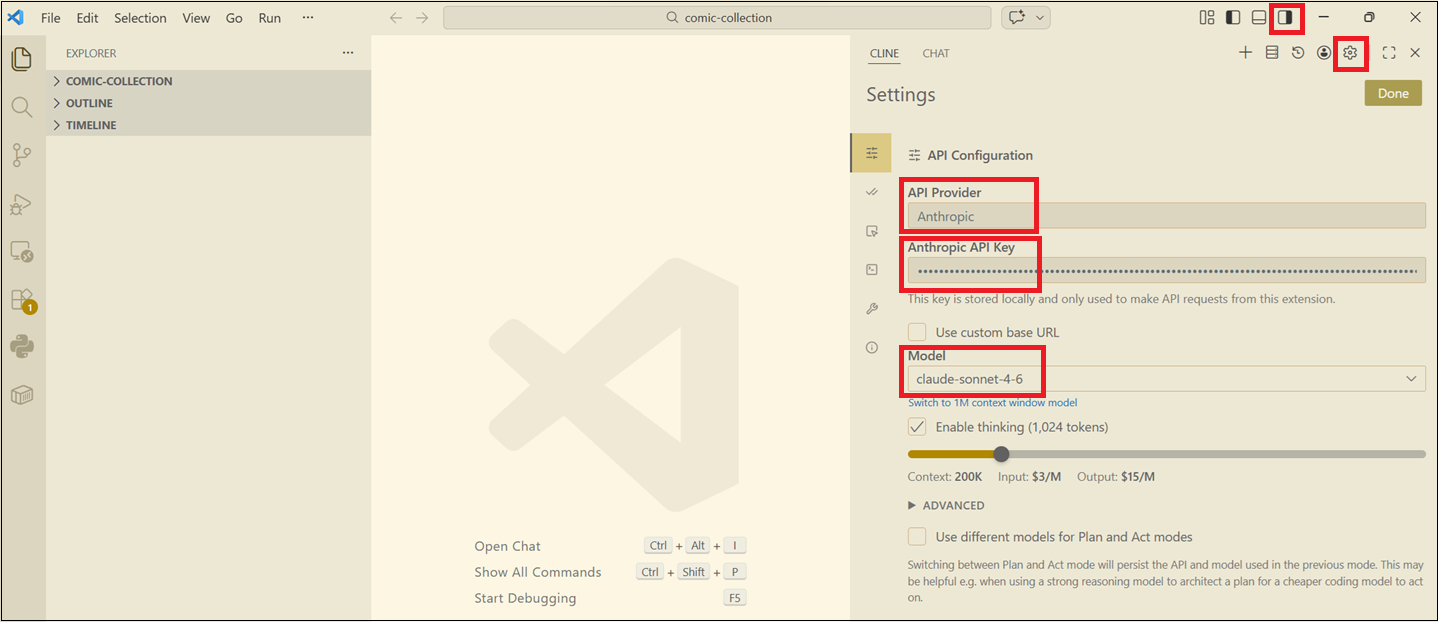
Task: Open the Selection menu
Action: 140,18
